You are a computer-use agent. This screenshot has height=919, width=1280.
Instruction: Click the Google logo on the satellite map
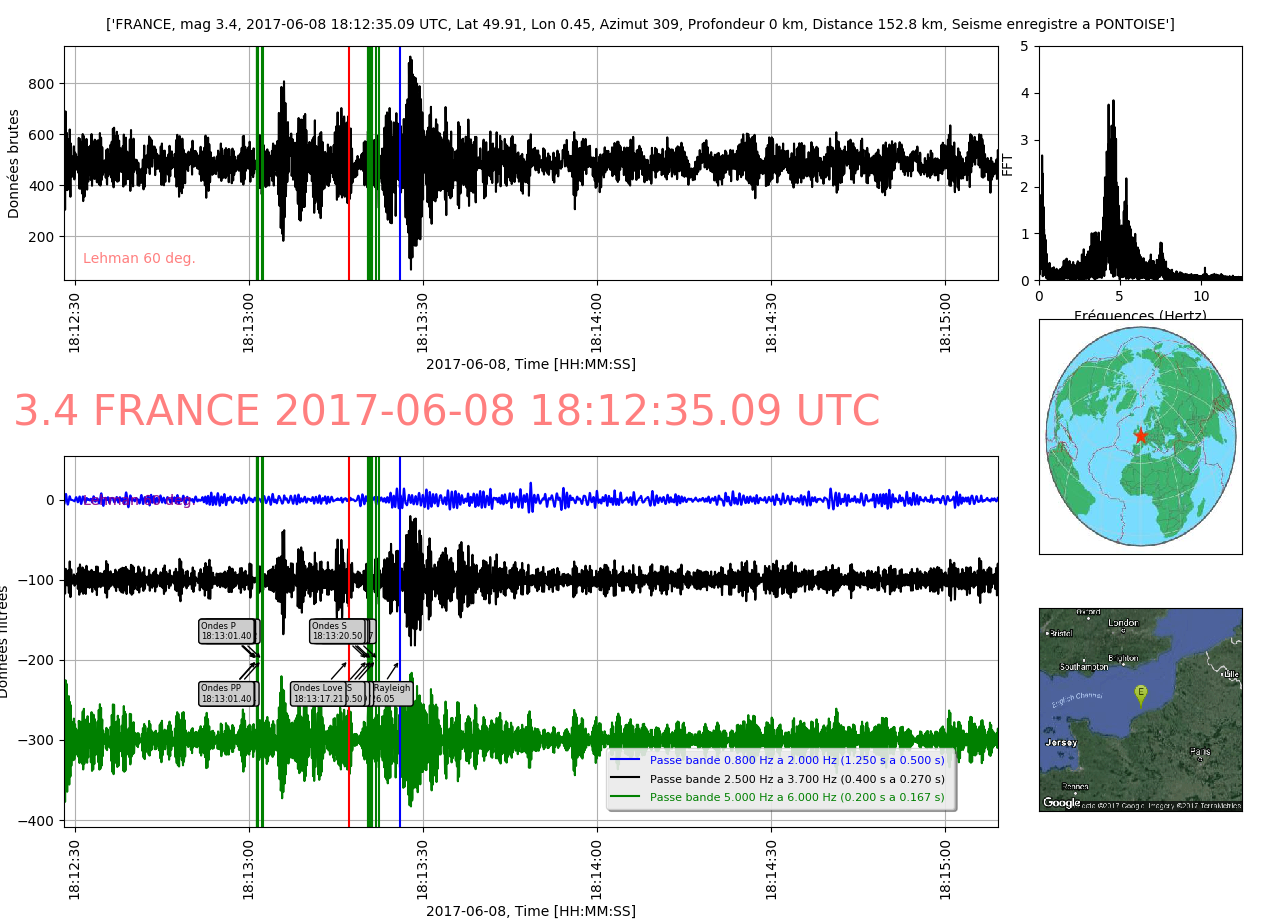[x=1061, y=802]
